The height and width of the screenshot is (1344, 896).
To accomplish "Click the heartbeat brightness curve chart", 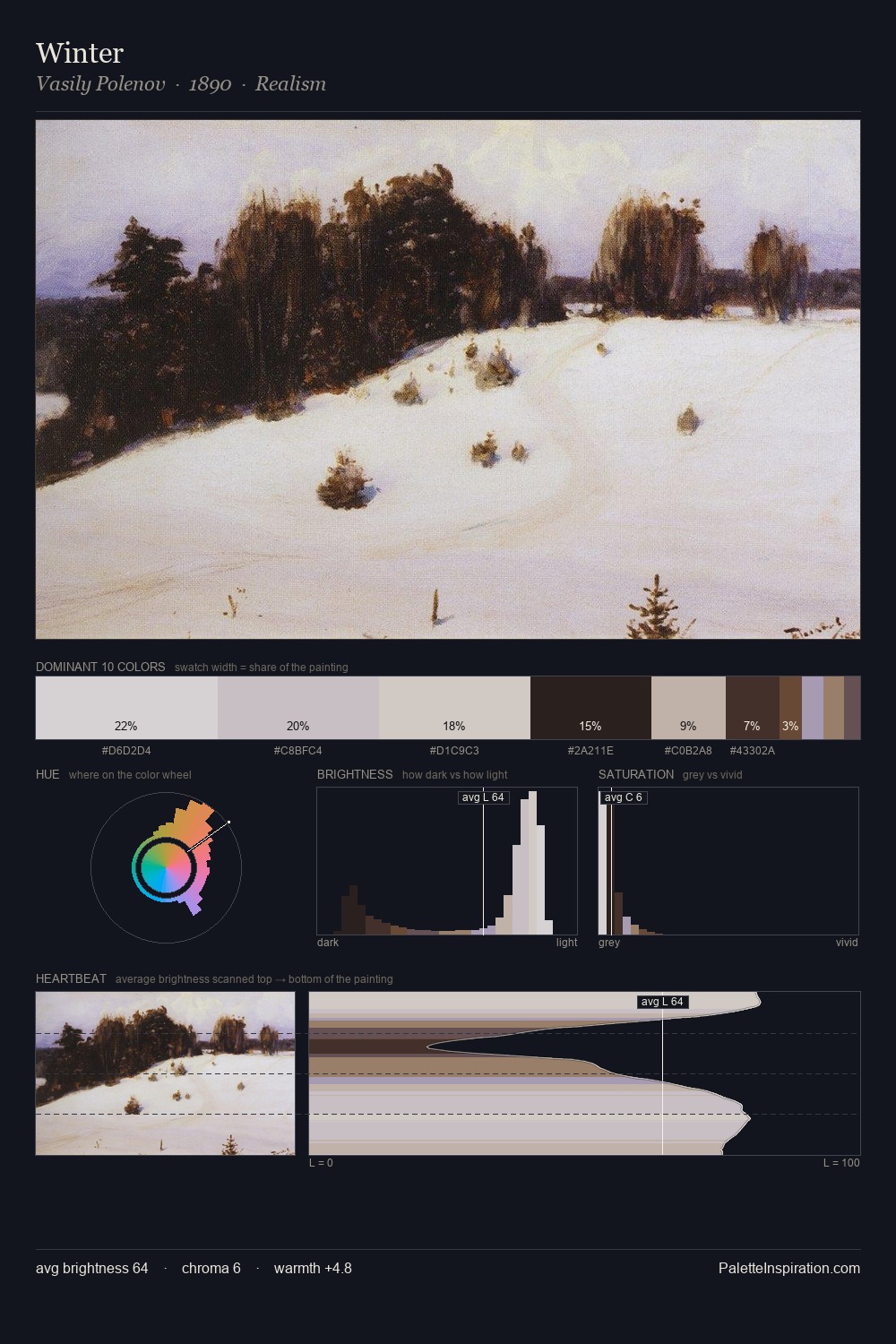I will (x=584, y=1073).
